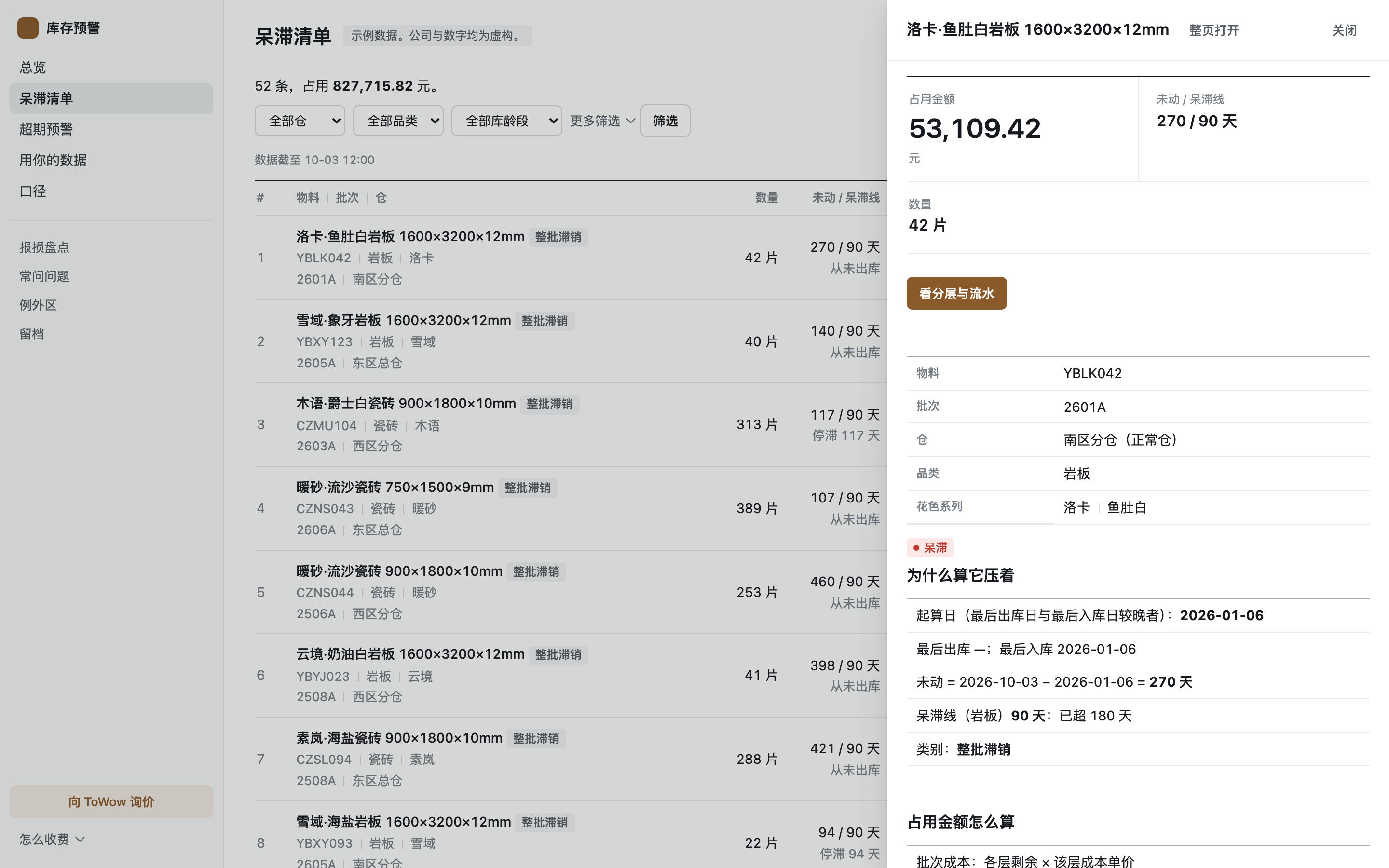Click 停滞 117 天 status text
The width and height of the screenshot is (1389, 868).
coord(845,436)
